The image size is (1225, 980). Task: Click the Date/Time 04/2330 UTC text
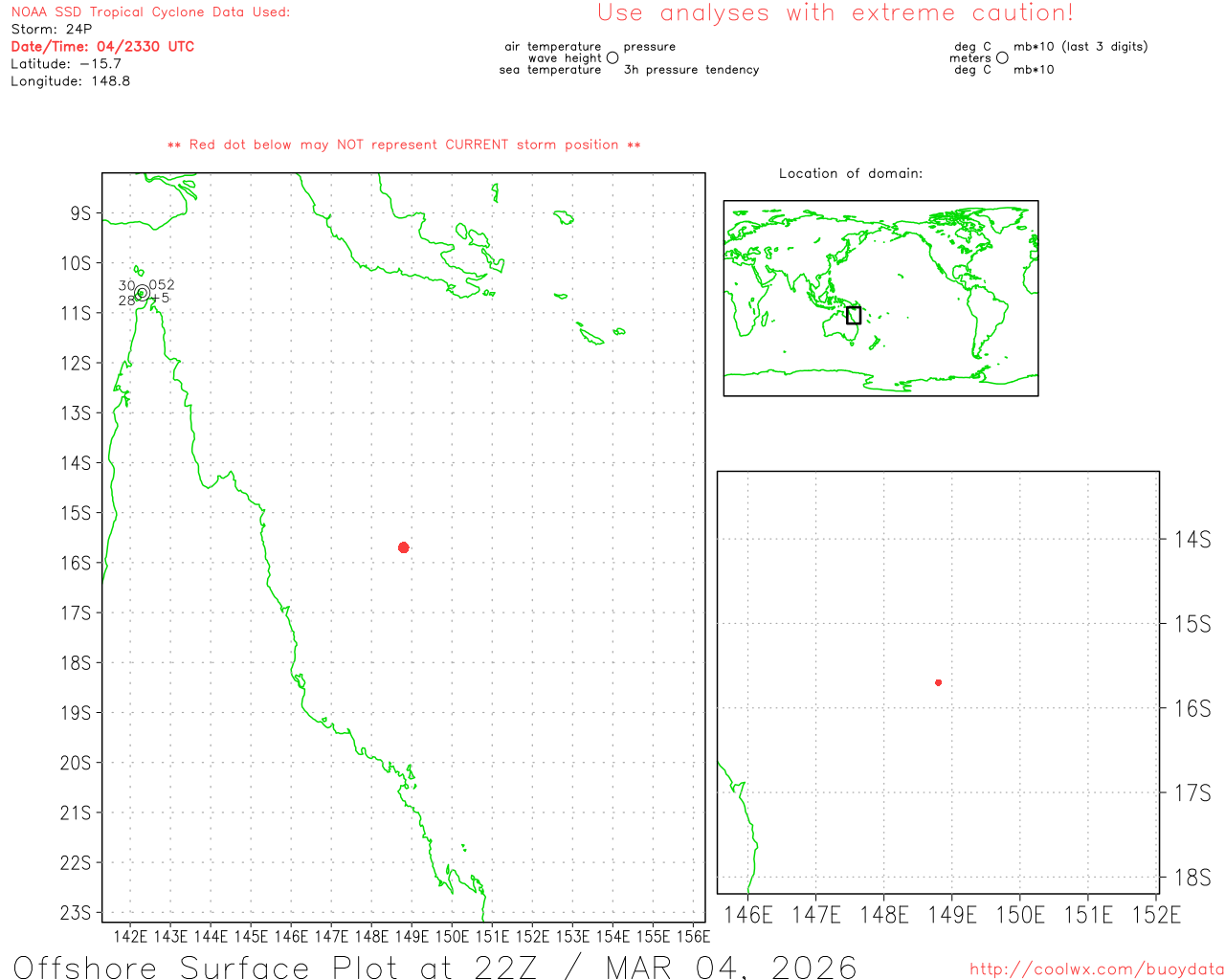point(102,46)
